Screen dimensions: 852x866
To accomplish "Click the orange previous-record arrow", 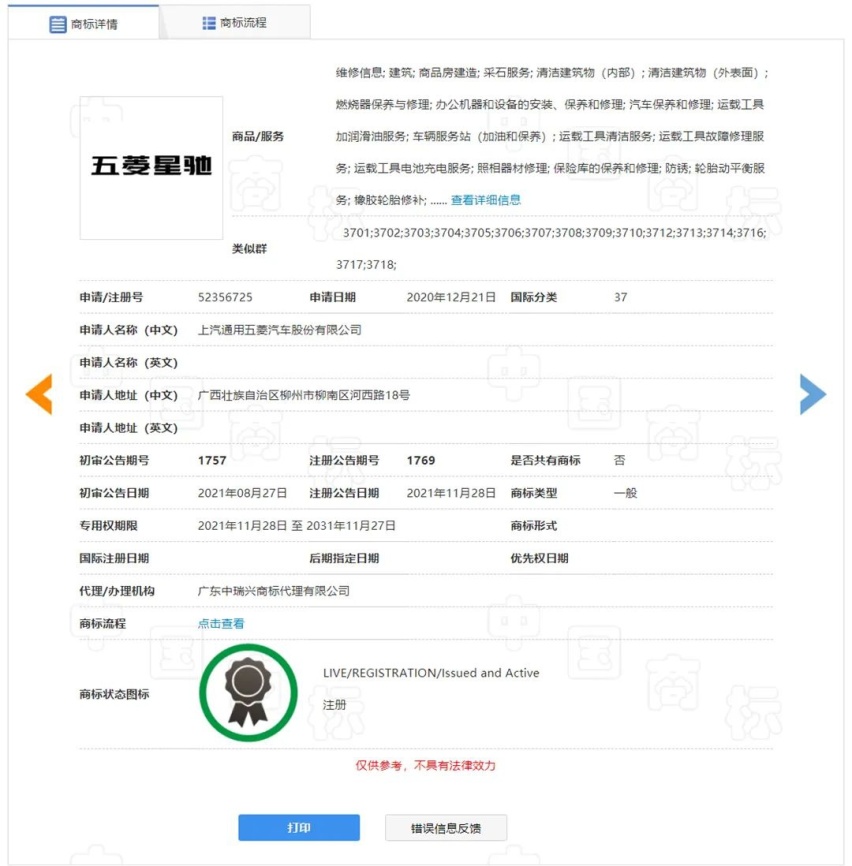I will 39,394.
